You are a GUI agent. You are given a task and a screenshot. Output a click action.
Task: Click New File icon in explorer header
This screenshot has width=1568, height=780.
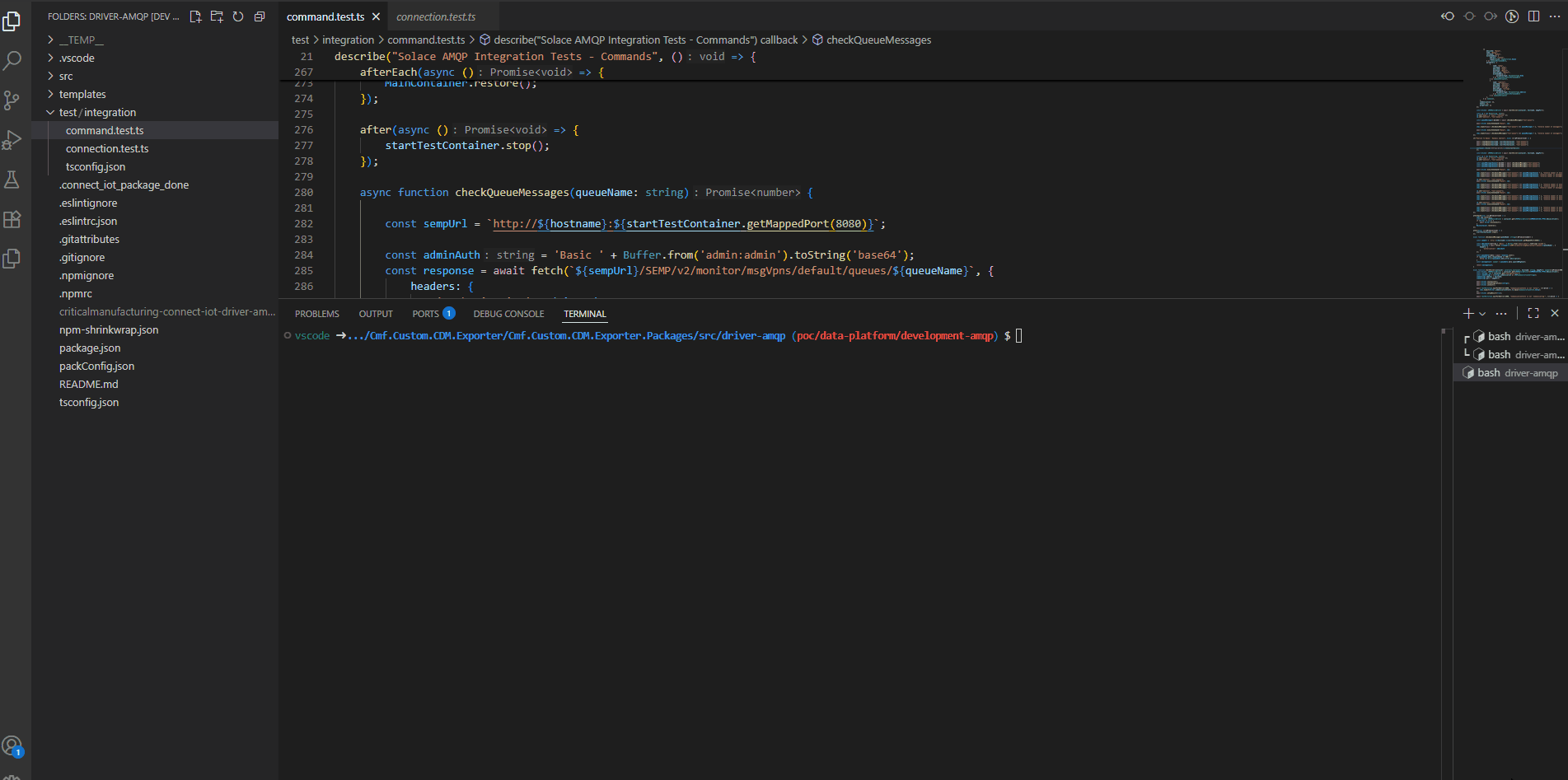coord(195,16)
